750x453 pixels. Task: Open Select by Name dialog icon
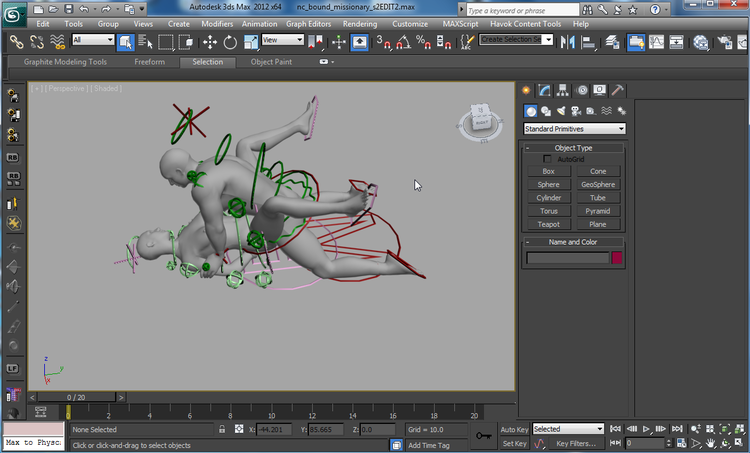[x=145, y=42]
